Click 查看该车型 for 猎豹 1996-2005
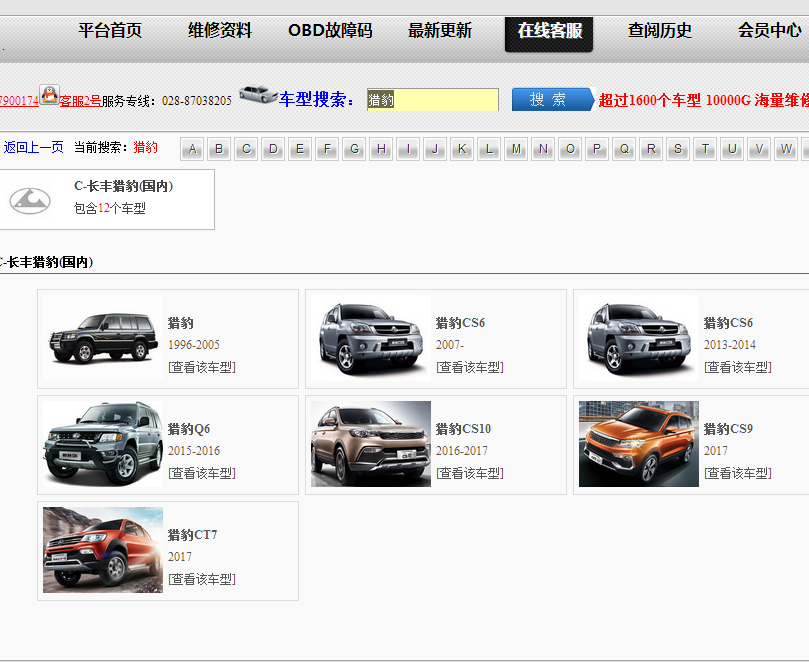809x662 pixels. [x=202, y=367]
